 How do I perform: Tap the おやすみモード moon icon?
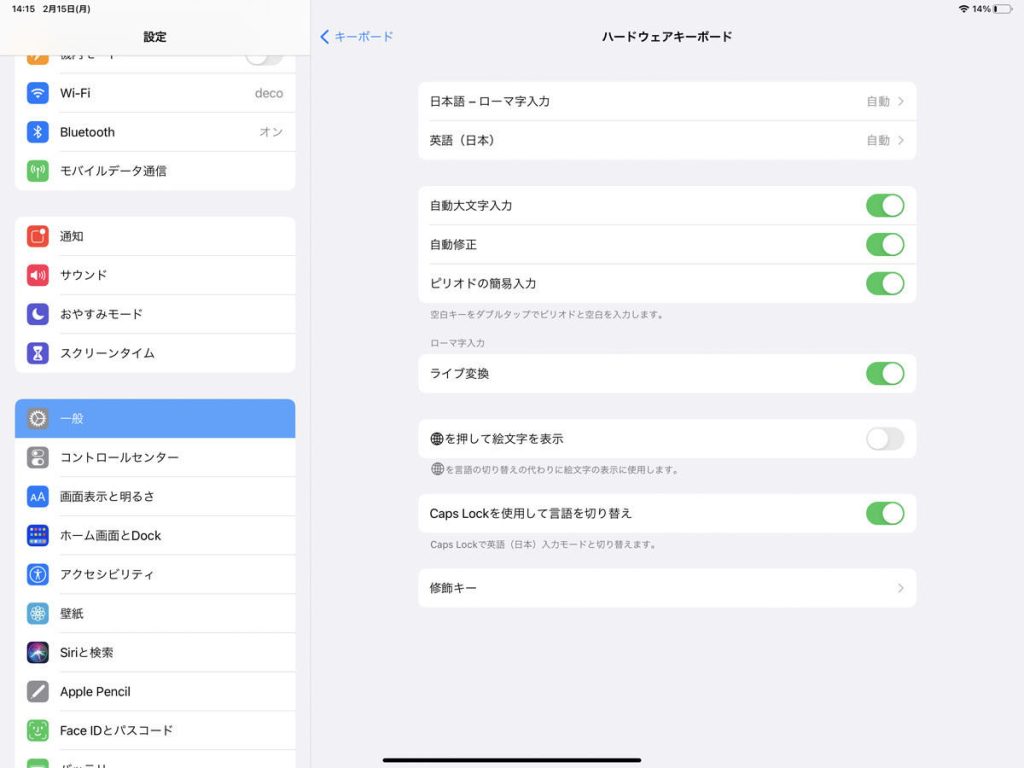coord(38,314)
